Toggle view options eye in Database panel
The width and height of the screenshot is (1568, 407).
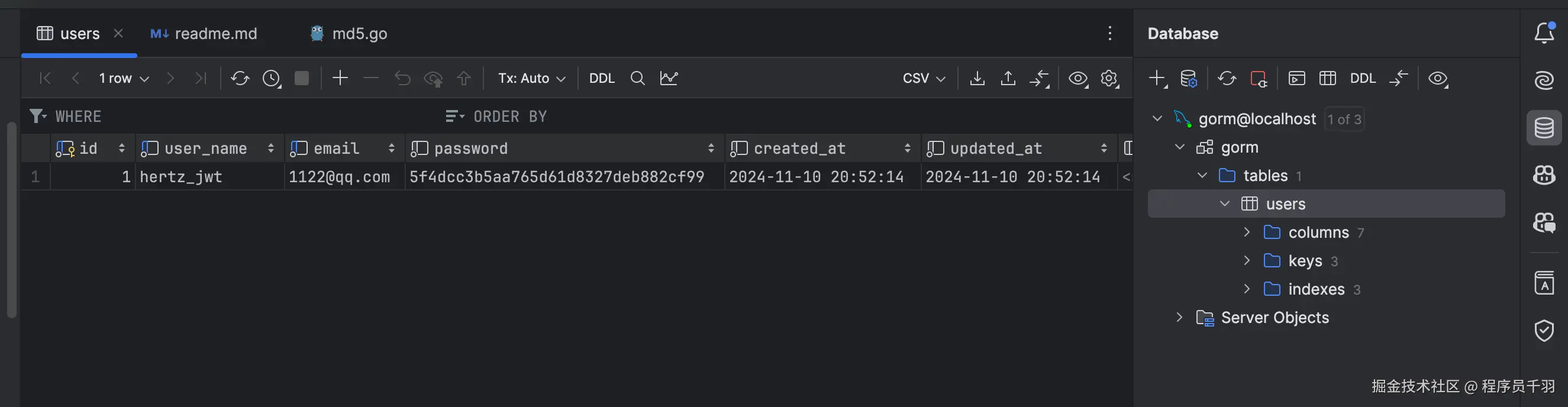pos(1438,79)
